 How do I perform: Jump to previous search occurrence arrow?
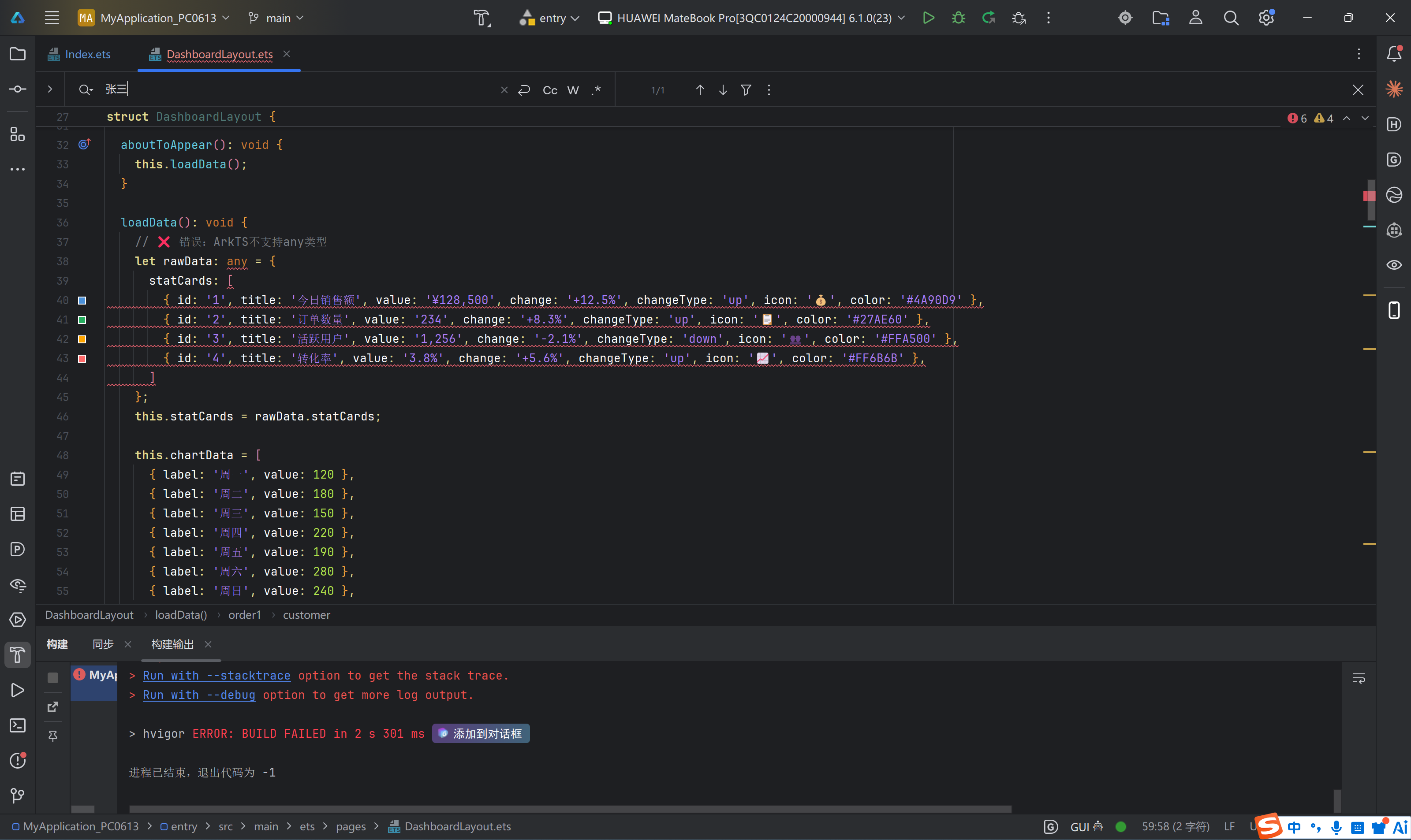(700, 90)
